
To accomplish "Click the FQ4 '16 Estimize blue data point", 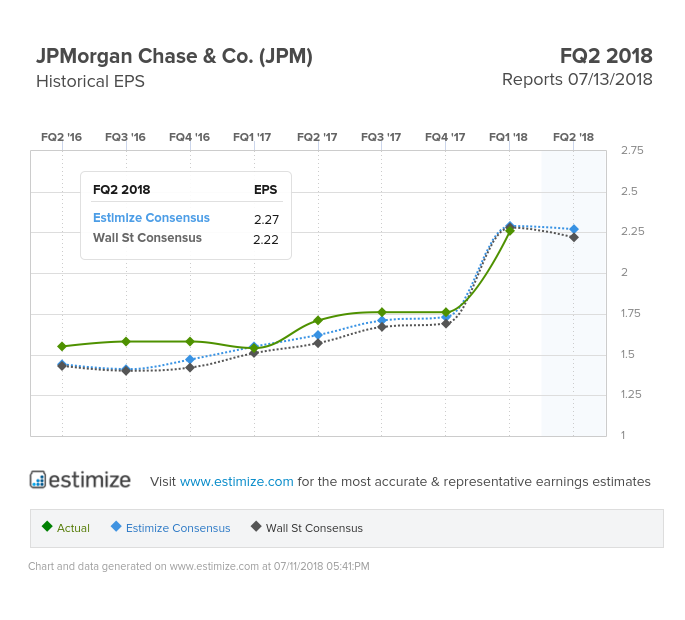I will (190, 360).
